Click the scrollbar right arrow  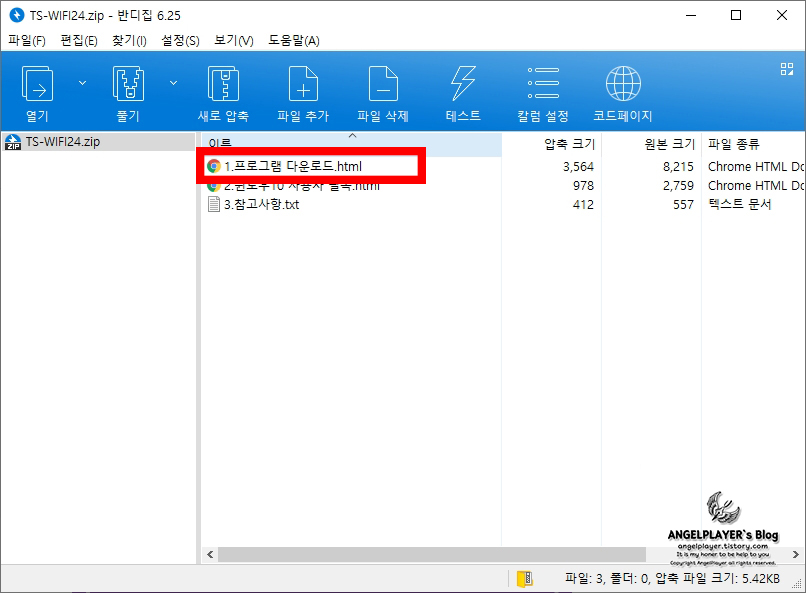click(x=795, y=554)
